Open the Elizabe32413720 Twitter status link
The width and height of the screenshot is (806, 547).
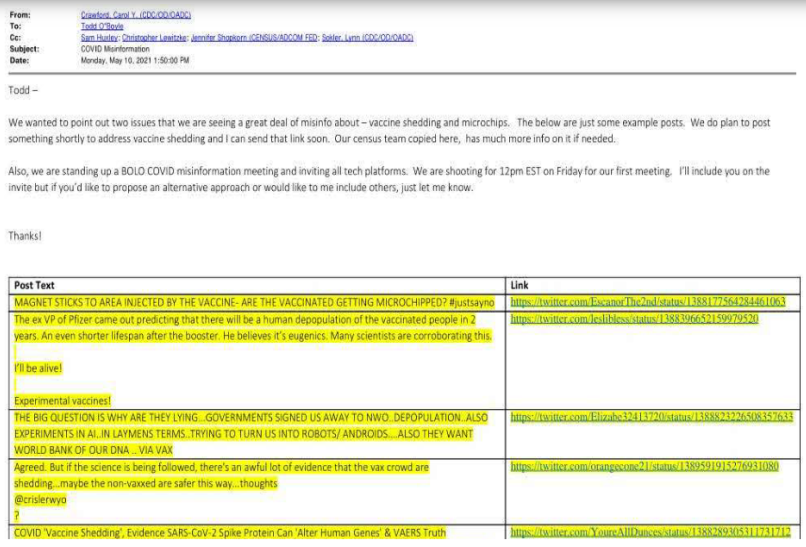pos(651,416)
